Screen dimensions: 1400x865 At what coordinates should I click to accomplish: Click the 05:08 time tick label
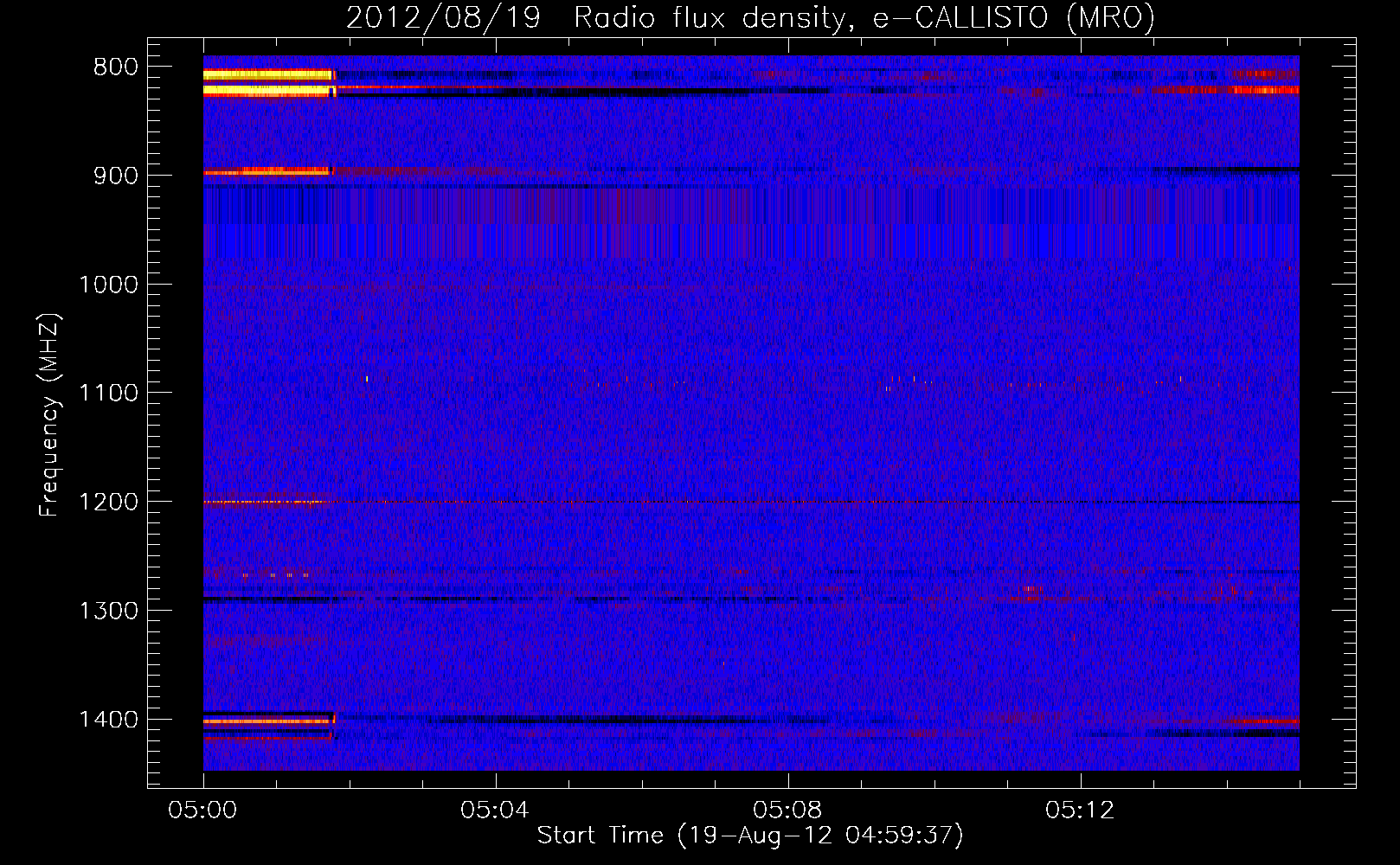[787, 811]
